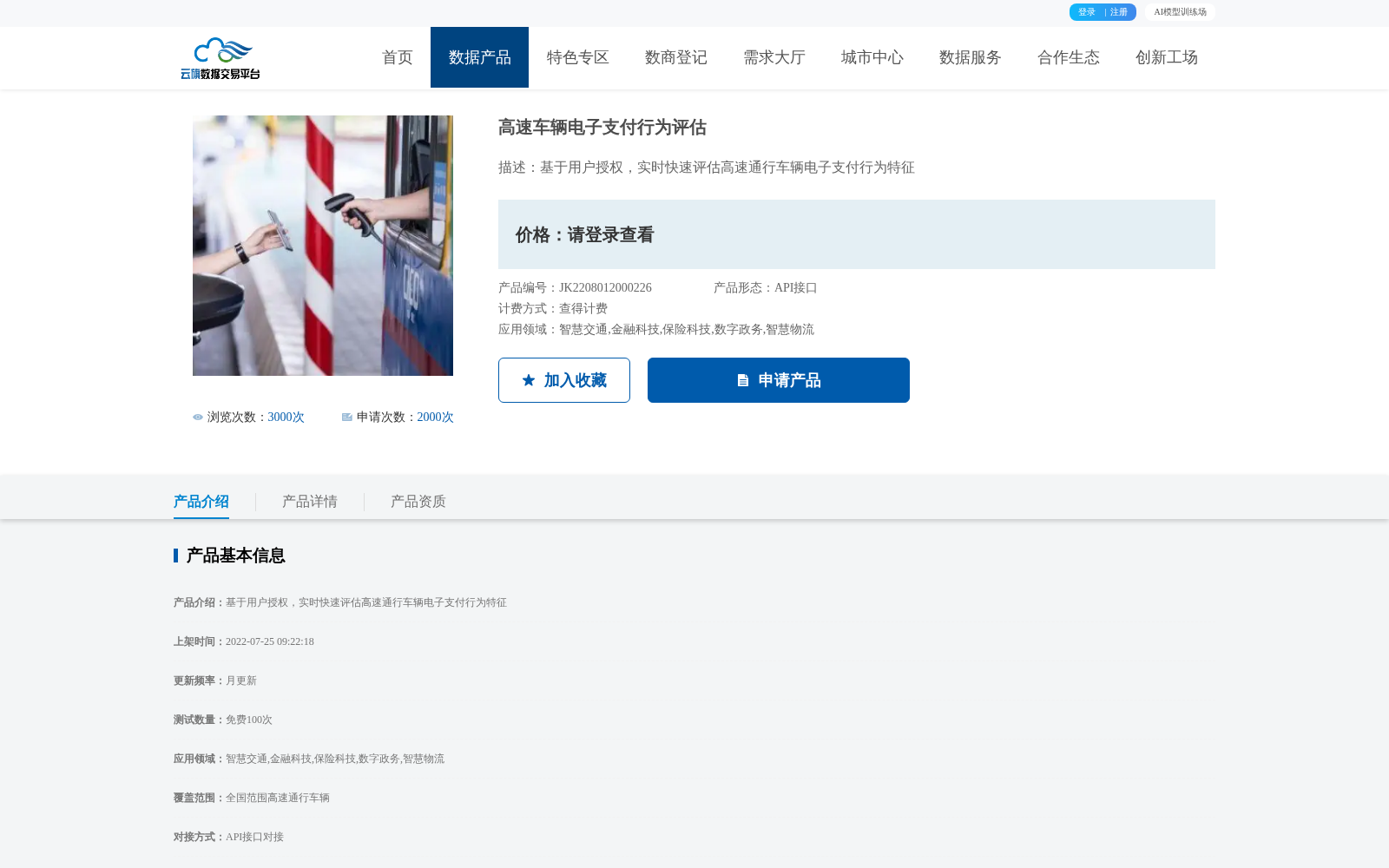
Task: Click the 登录 link at the top
Action: pyautogui.click(x=1087, y=12)
